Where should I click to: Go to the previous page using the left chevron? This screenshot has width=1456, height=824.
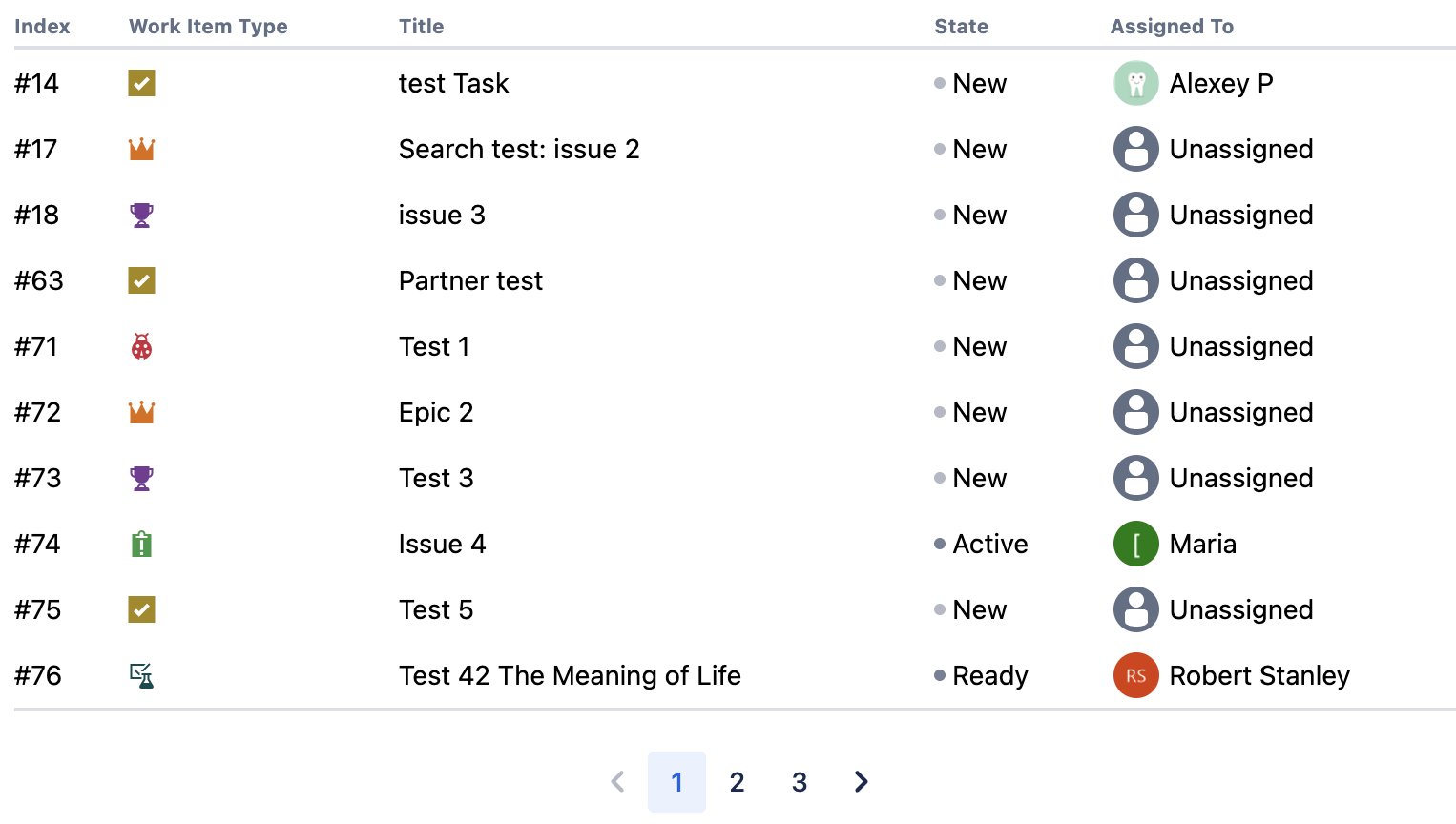(x=617, y=782)
